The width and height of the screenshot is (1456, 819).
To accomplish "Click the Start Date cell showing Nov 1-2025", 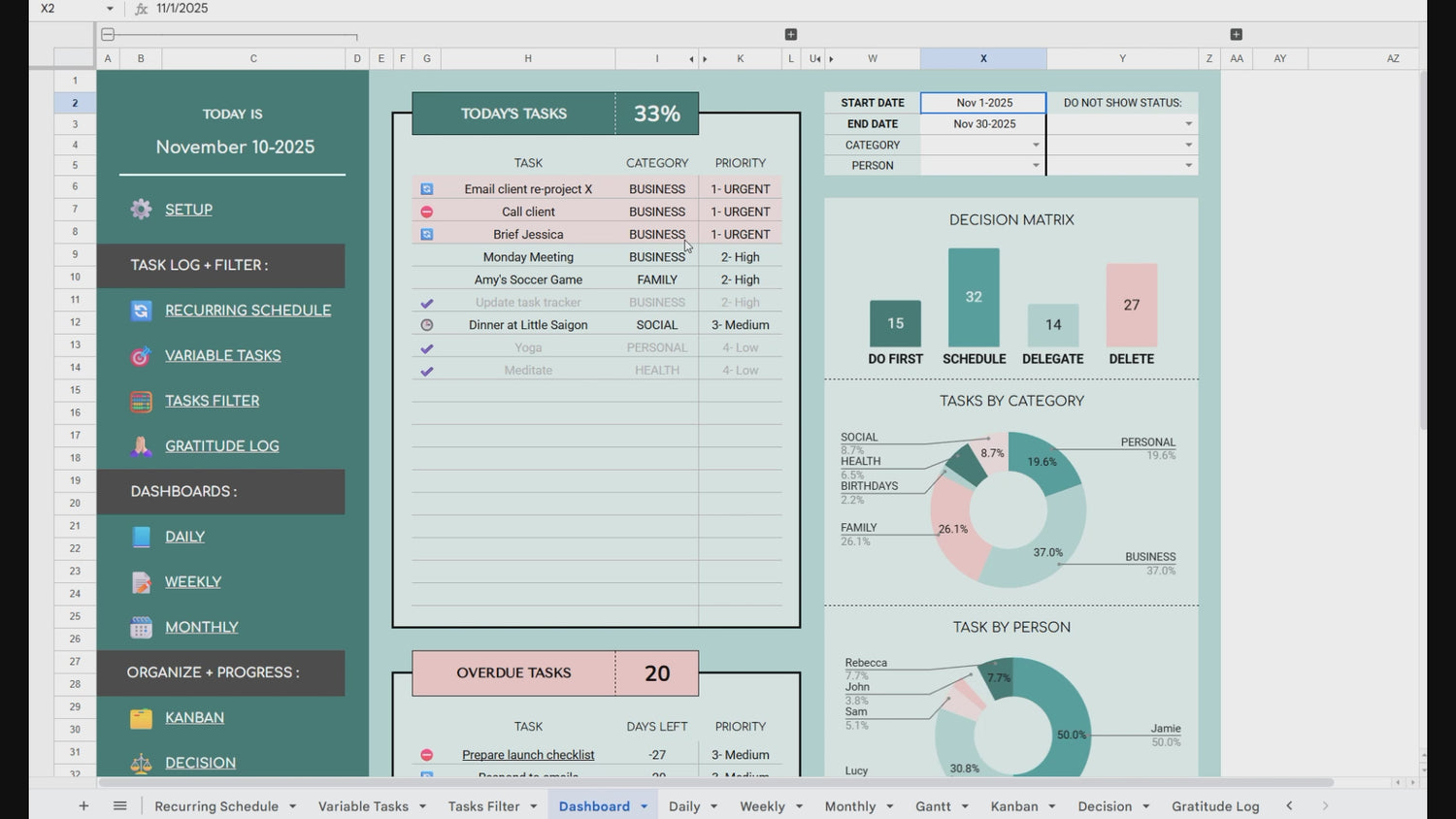I will tap(983, 102).
